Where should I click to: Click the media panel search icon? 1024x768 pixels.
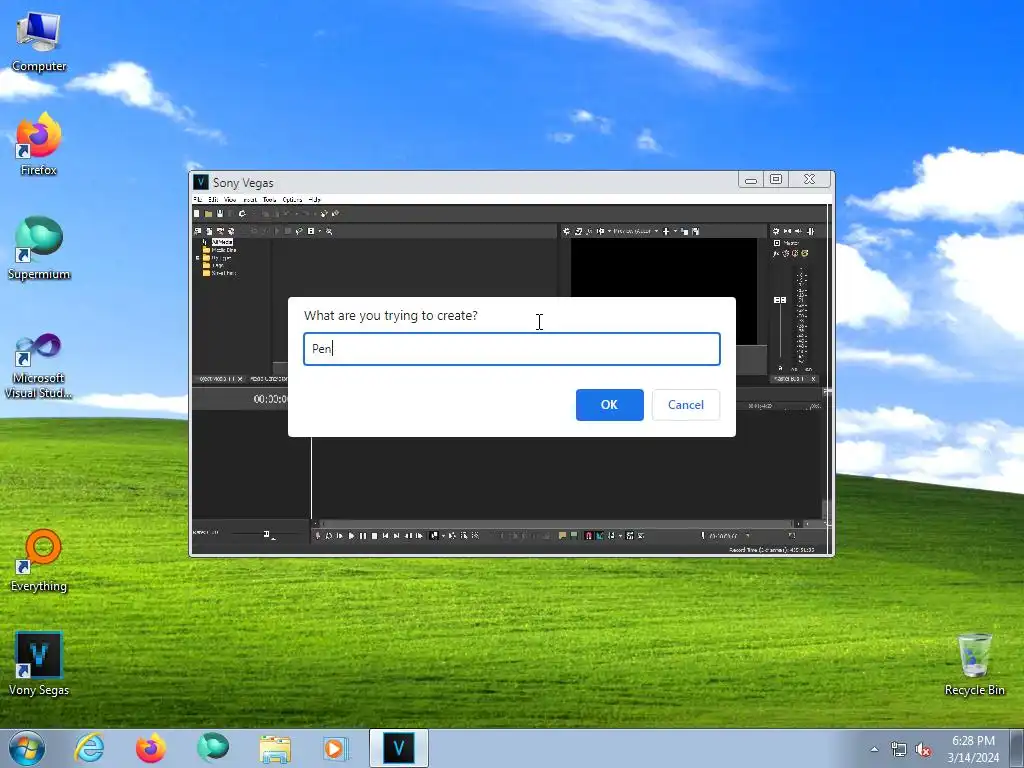(x=329, y=231)
